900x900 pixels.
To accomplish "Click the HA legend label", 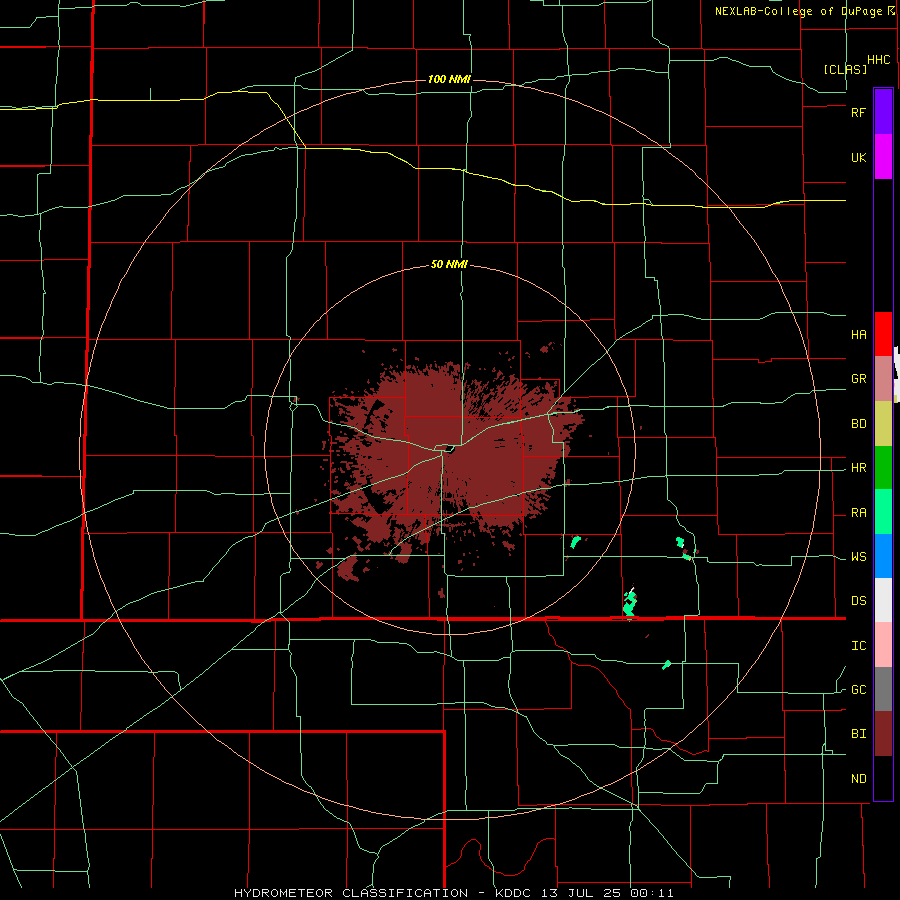I will [858, 335].
